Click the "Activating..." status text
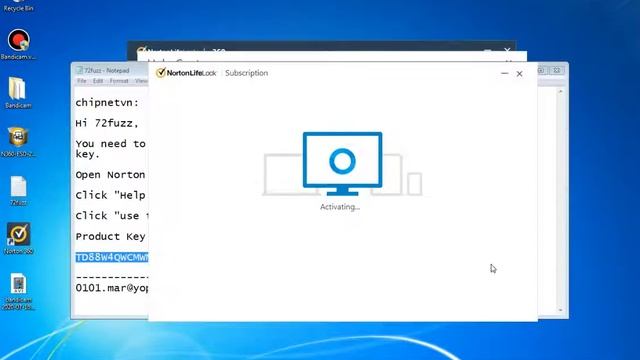This screenshot has height=360, width=640. (340, 207)
